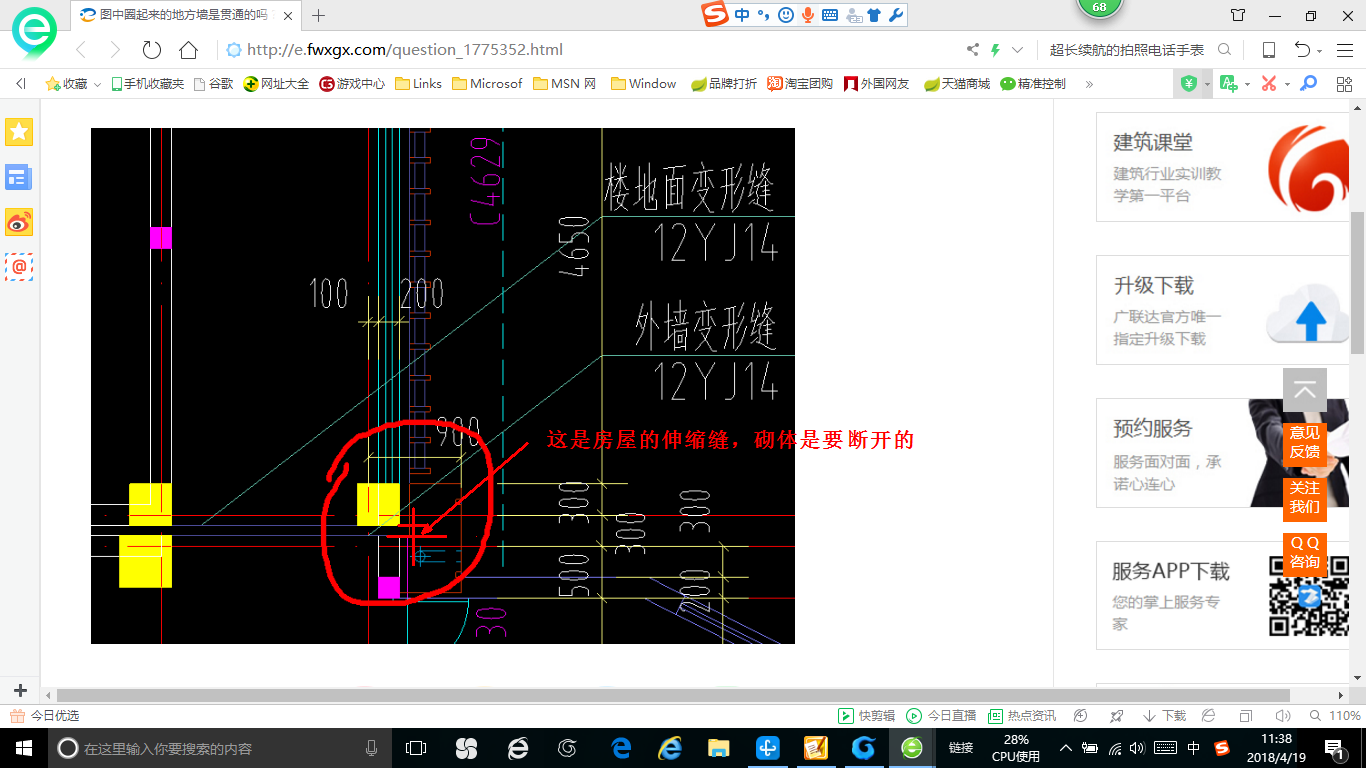Open mobile device view icon

pyautogui.click(x=1268, y=50)
